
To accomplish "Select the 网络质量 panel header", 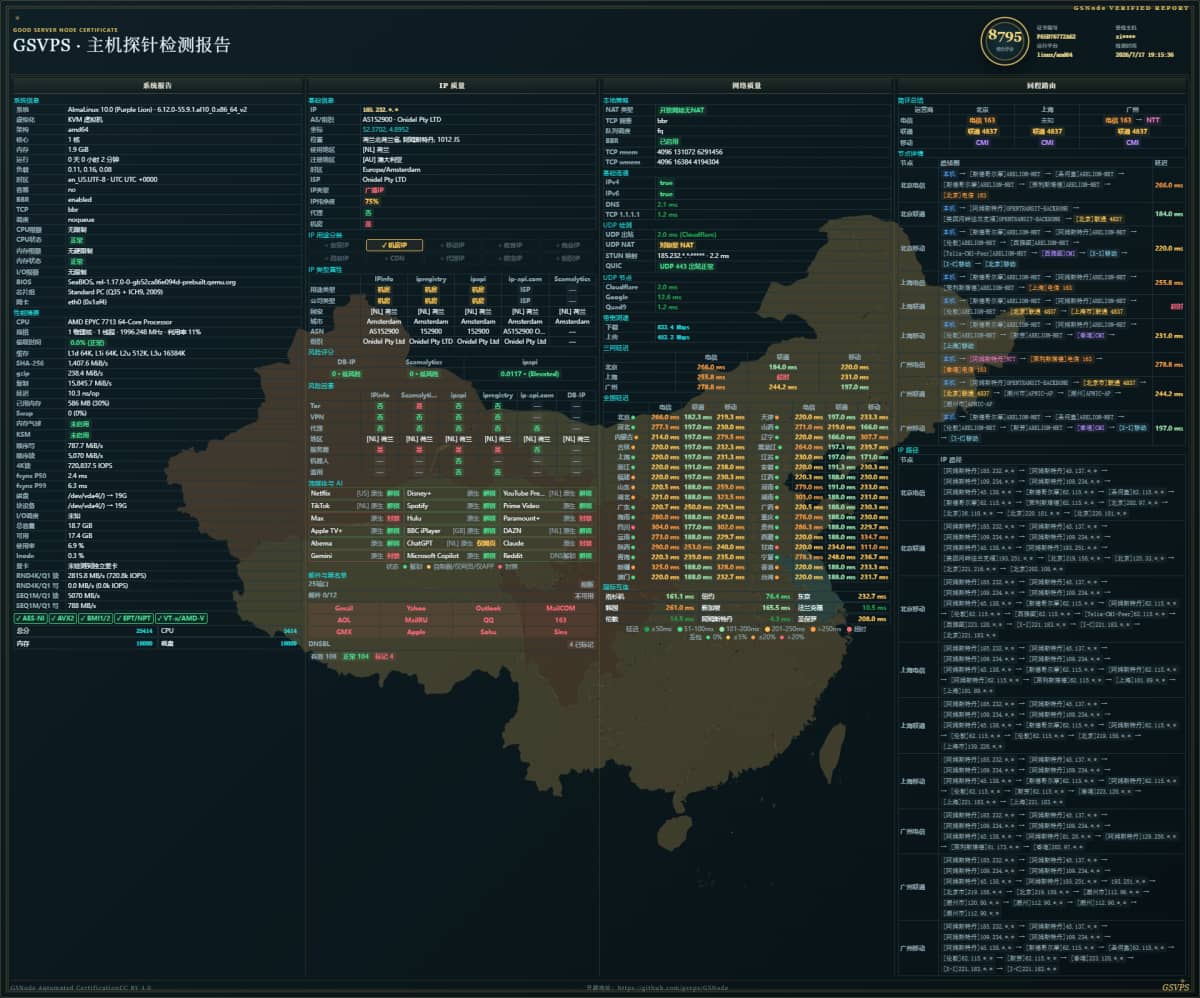I will click(x=746, y=86).
